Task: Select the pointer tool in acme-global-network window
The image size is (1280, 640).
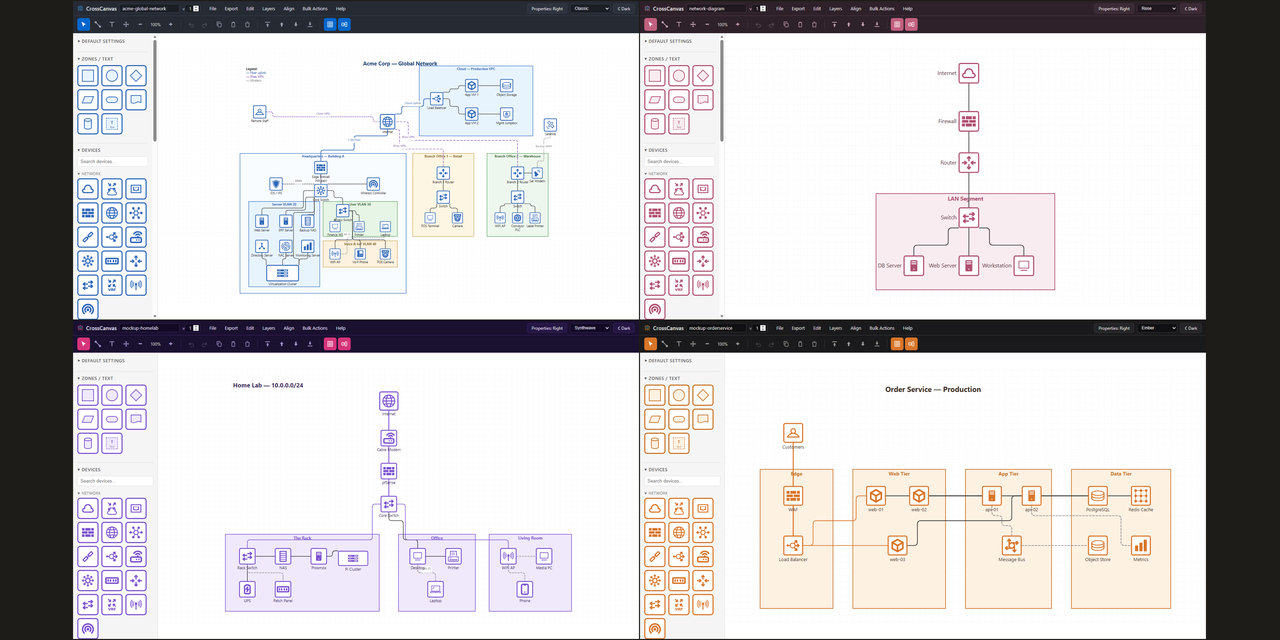Action: [x=84, y=24]
